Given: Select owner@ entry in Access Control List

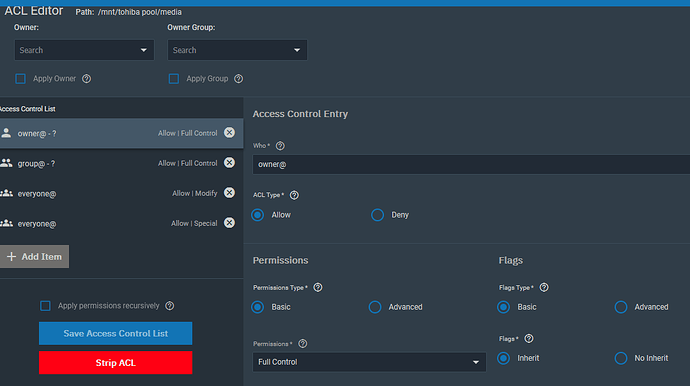Looking at the screenshot, I should click(x=121, y=133).
